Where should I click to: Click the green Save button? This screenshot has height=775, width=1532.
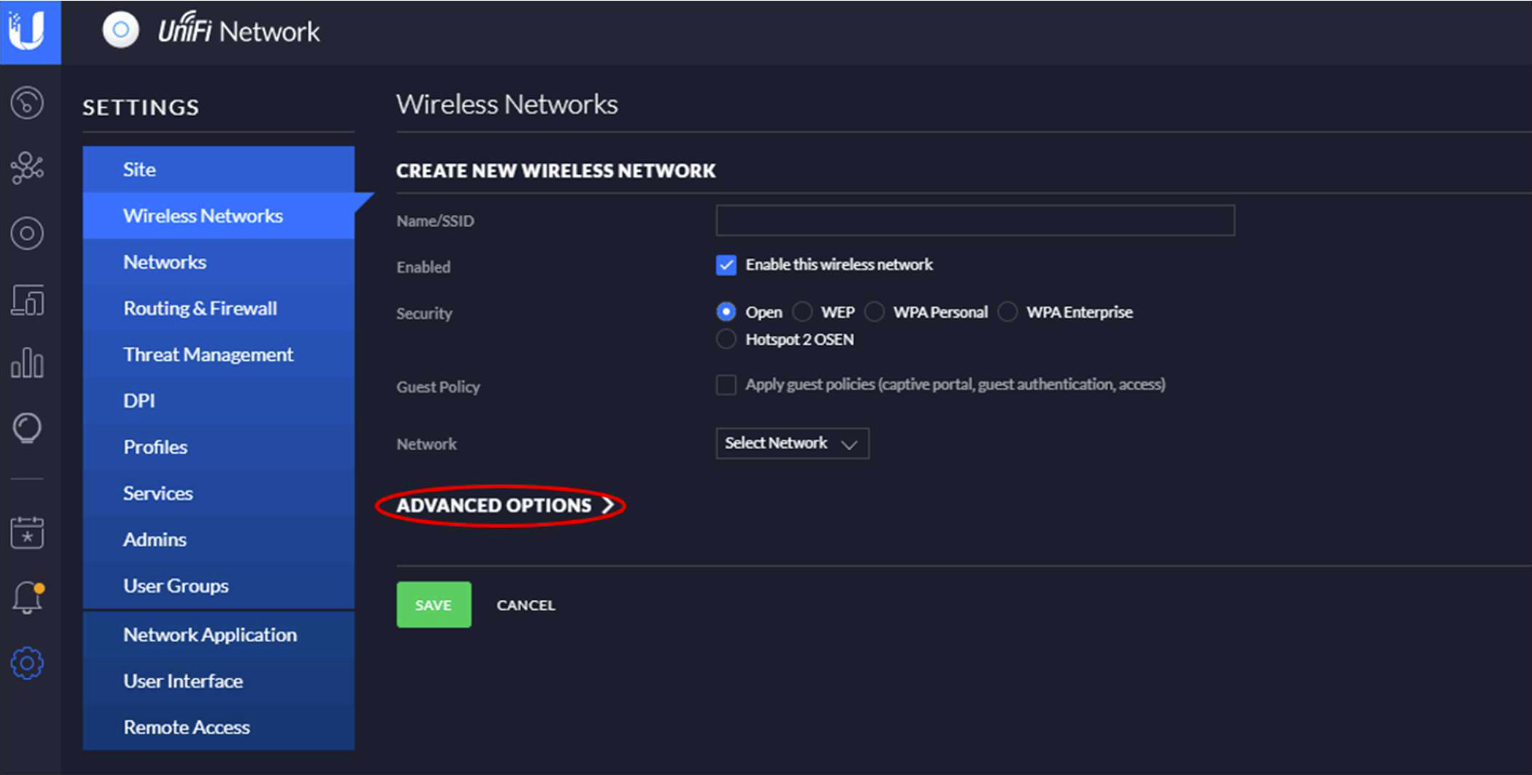(x=434, y=605)
